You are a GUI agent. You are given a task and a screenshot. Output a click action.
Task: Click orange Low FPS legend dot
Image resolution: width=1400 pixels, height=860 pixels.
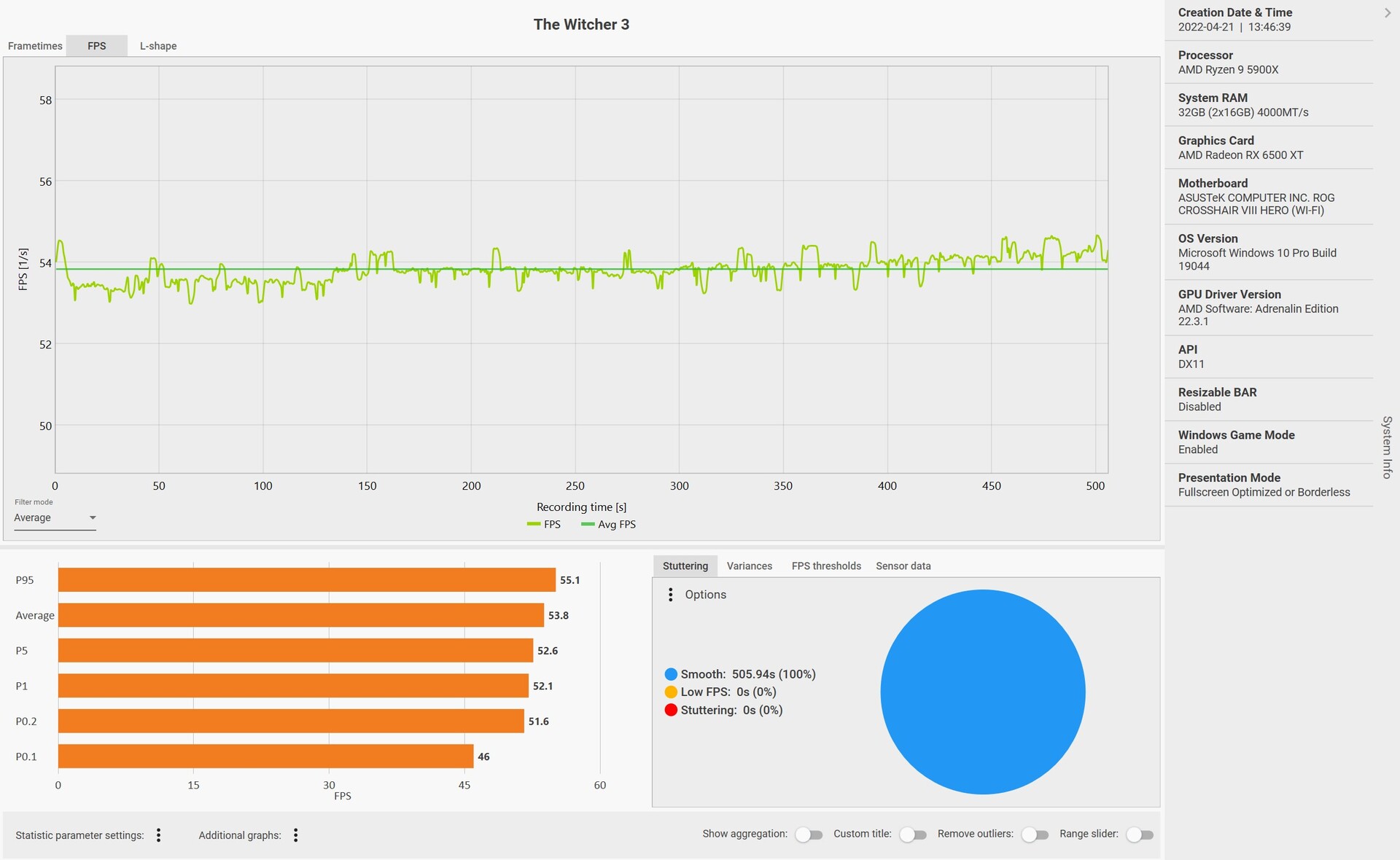coord(671,692)
